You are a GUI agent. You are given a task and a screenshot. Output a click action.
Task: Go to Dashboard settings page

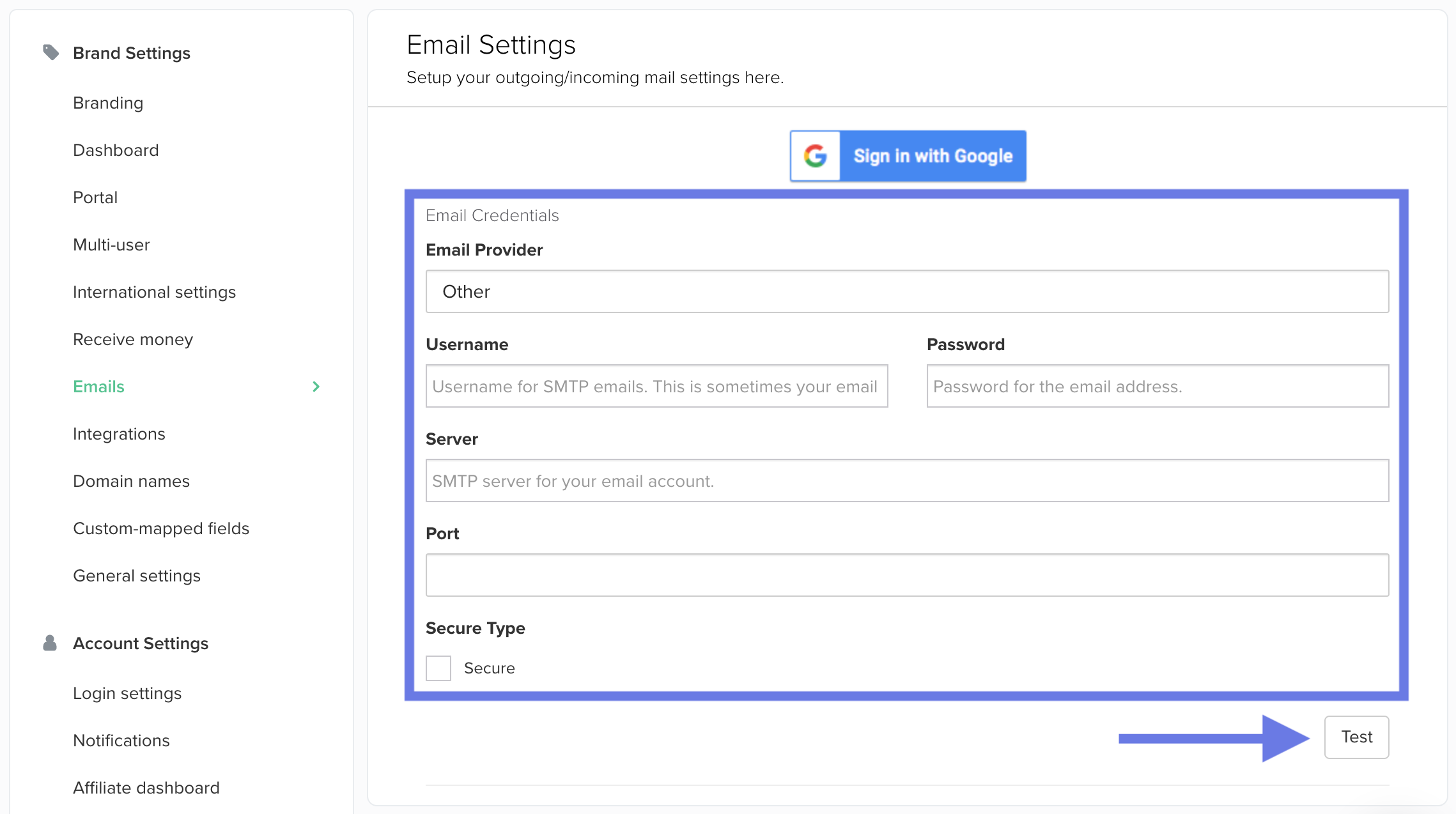[116, 150]
